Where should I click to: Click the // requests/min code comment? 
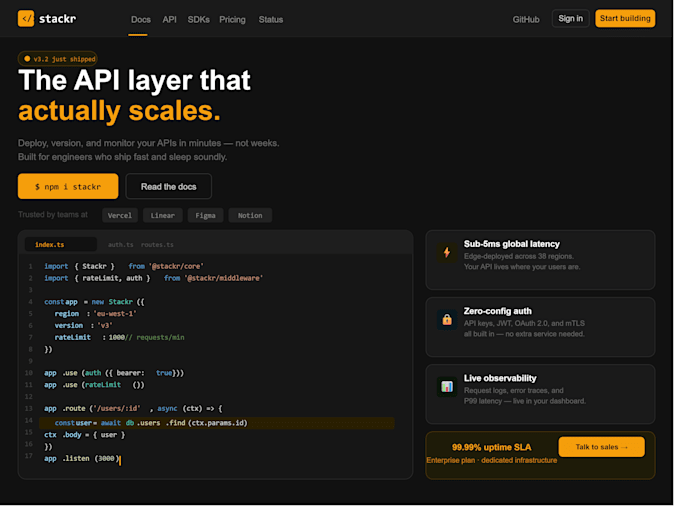pyautogui.click(x=155, y=337)
